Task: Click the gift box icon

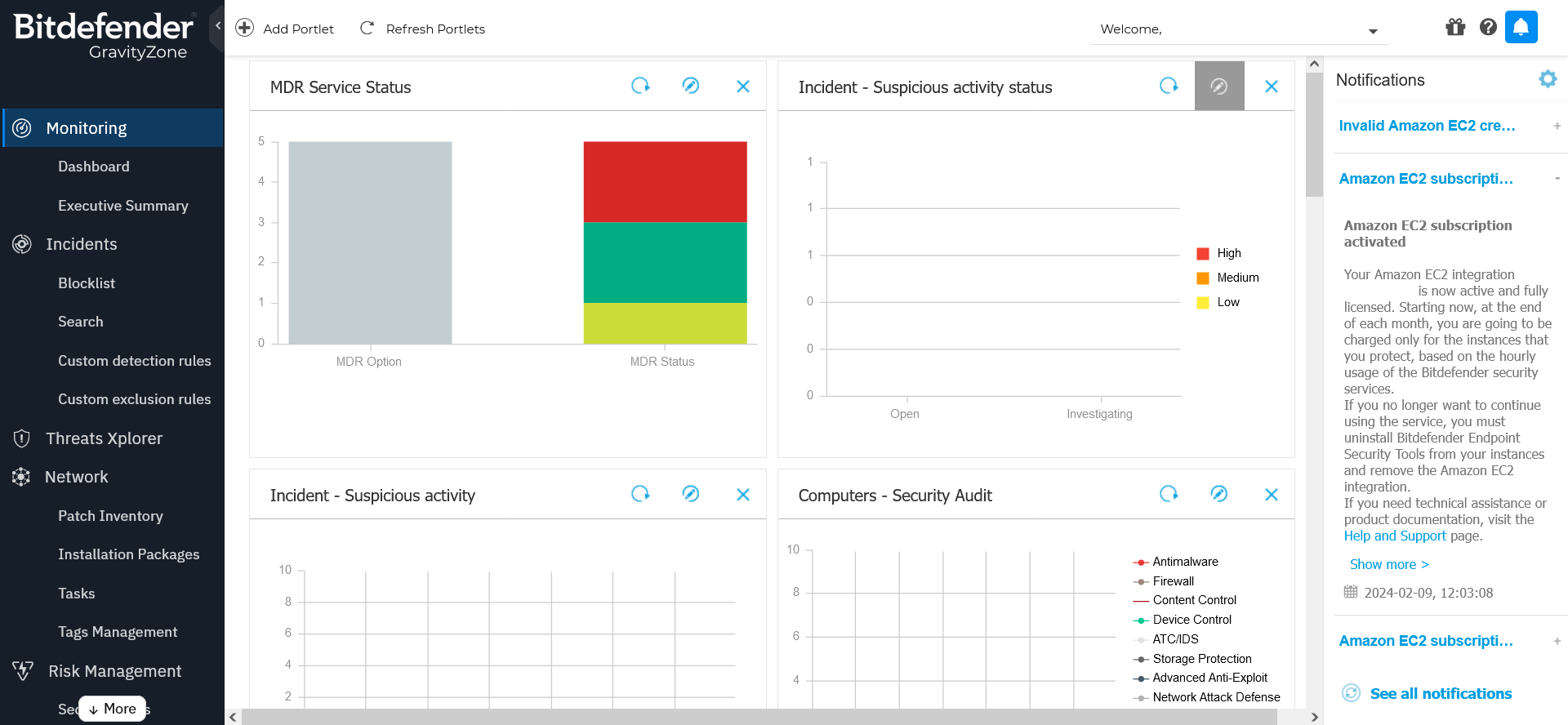Action: point(1455,27)
